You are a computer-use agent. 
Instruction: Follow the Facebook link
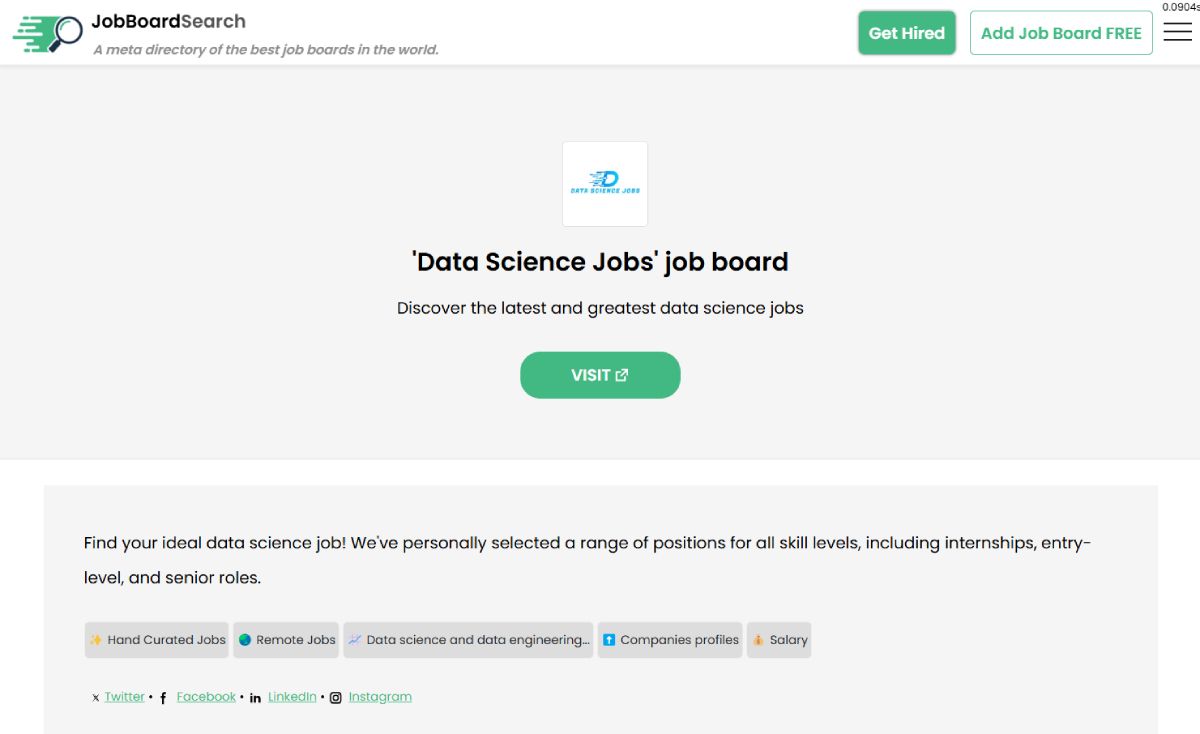point(206,696)
